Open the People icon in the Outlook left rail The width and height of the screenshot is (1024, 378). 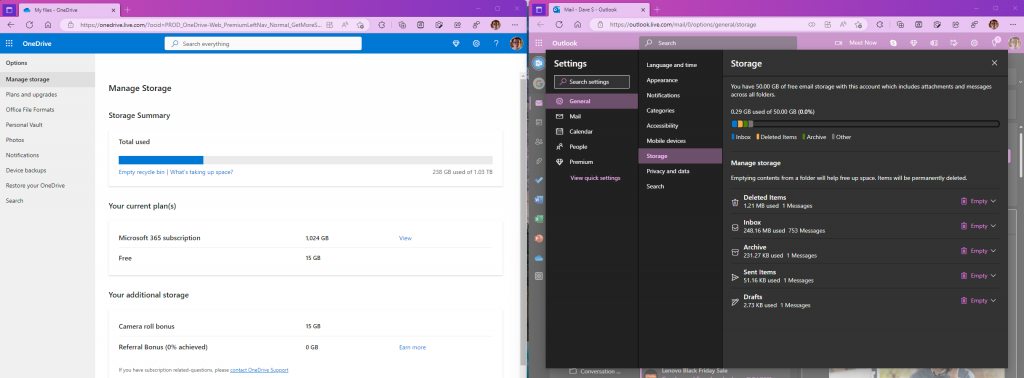click(x=539, y=142)
